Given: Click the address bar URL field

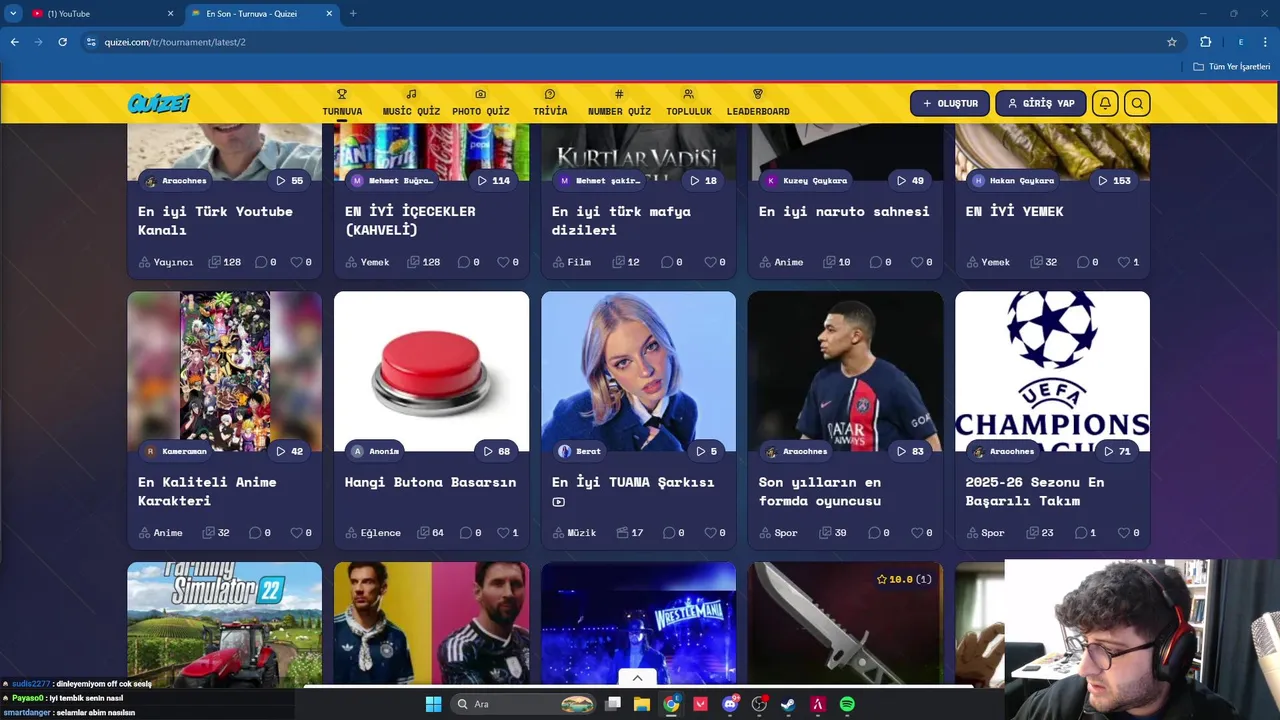Looking at the screenshot, I should click(620, 42).
